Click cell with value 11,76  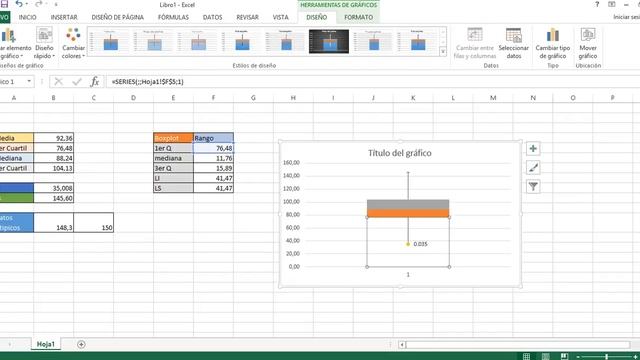pos(213,158)
